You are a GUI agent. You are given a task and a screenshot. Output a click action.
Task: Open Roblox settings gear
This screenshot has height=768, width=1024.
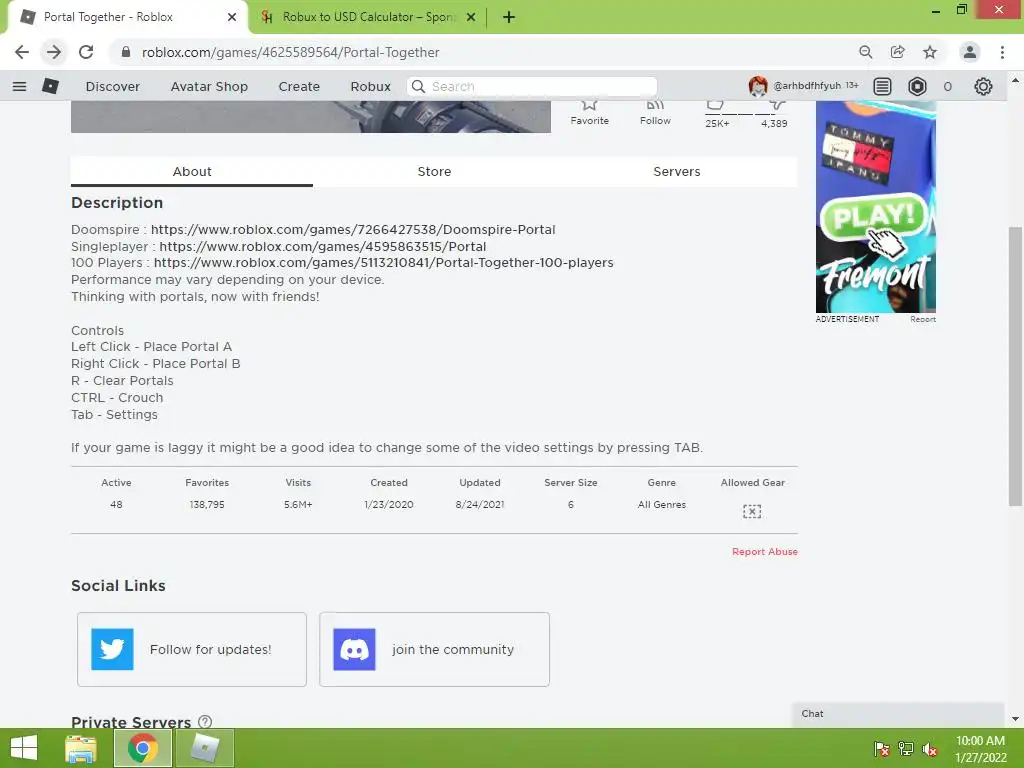click(983, 86)
